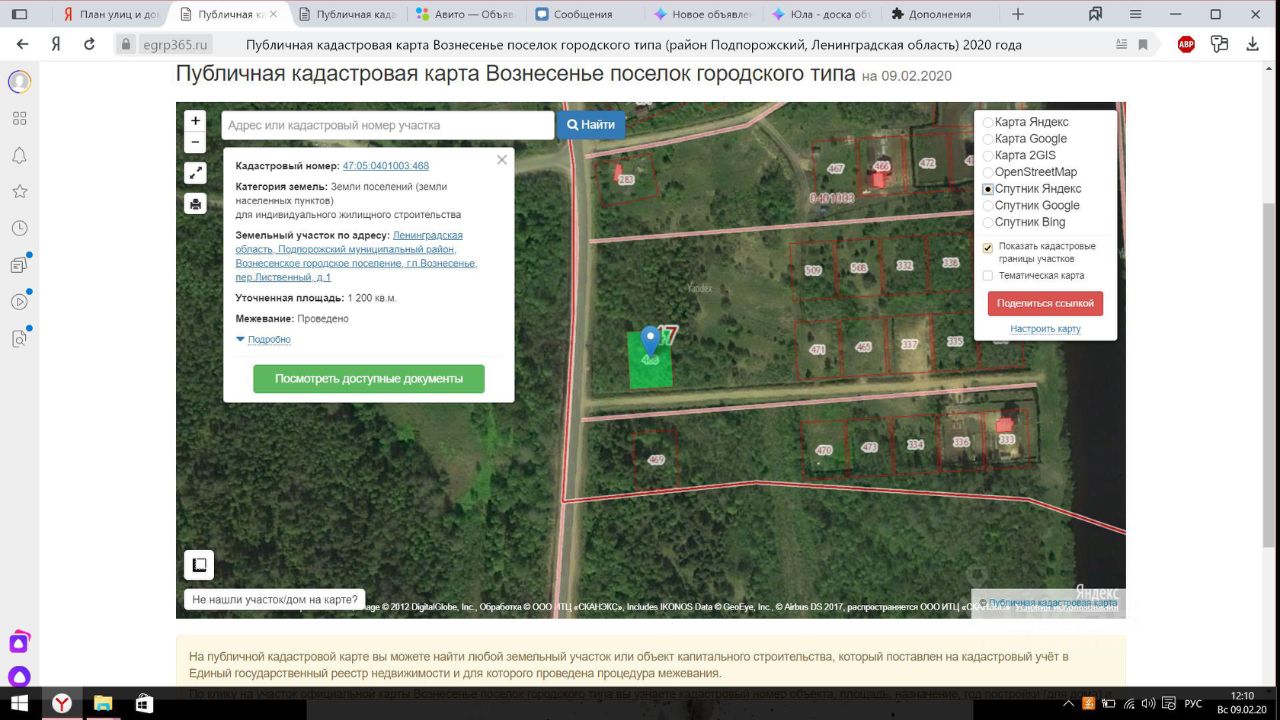Focus the address or cadastral number field
This screenshot has width=1280, height=720.
388,125
